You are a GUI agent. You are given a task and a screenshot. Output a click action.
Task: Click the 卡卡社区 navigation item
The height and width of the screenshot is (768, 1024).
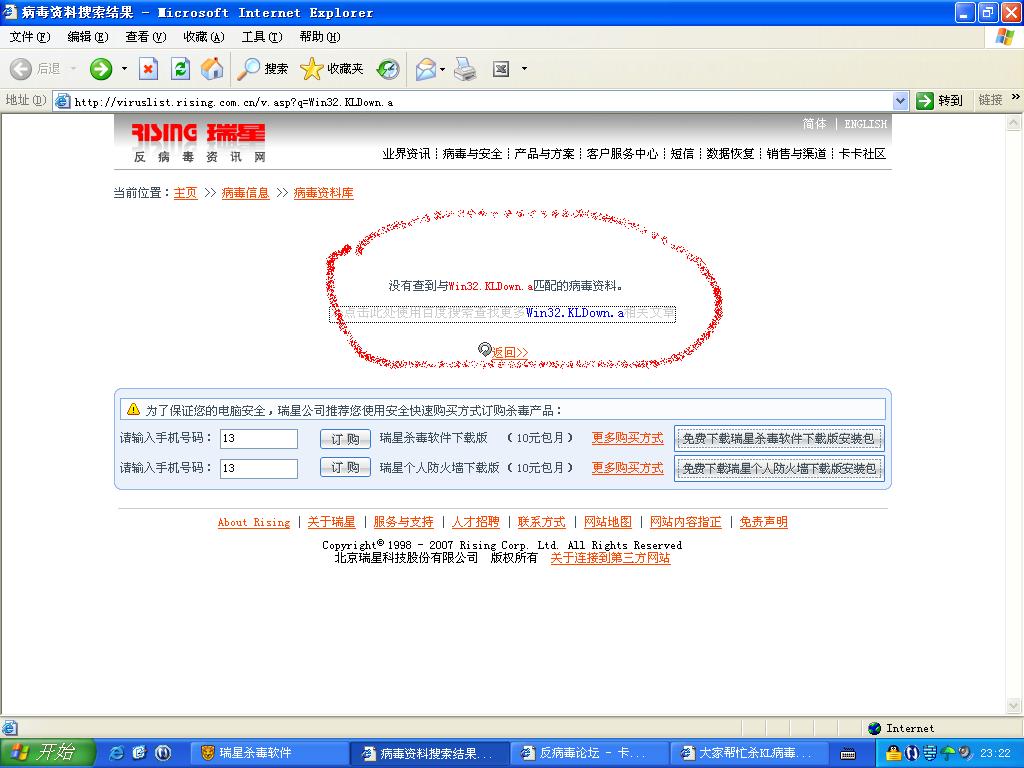(862, 153)
